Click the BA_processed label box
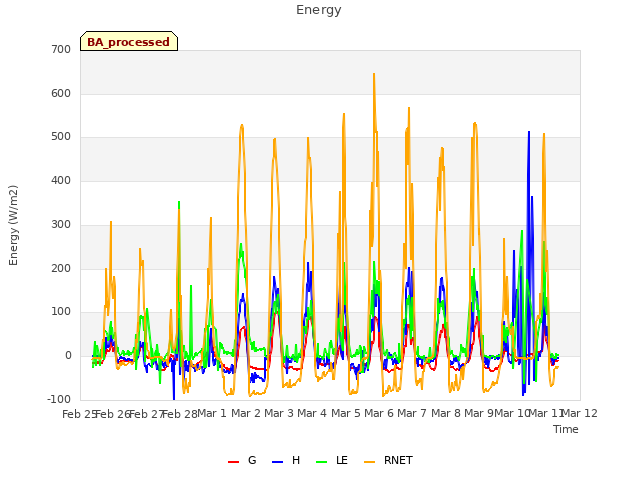The width and height of the screenshot is (640, 480). tap(129, 41)
